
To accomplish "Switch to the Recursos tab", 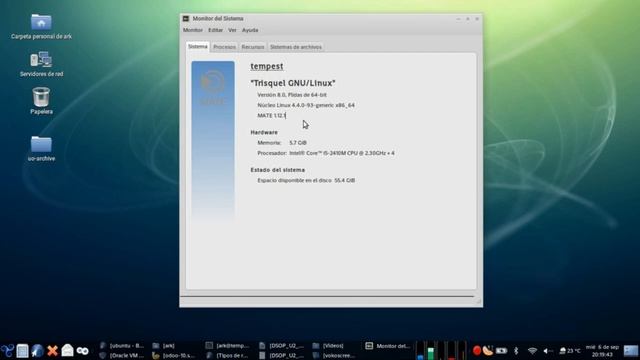I will (253, 47).
